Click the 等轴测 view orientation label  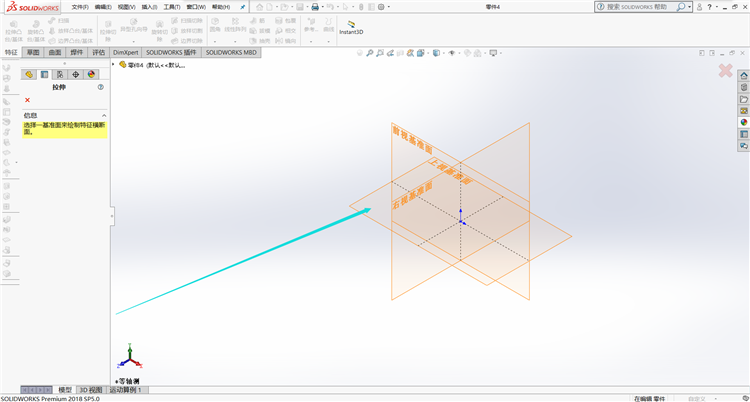[127, 381]
